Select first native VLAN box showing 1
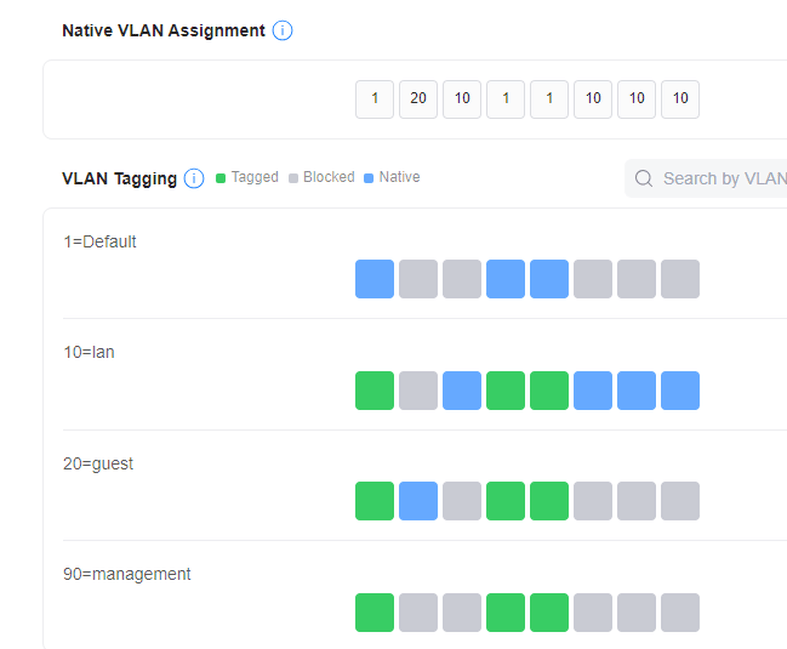787x649 pixels. tap(375, 99)
